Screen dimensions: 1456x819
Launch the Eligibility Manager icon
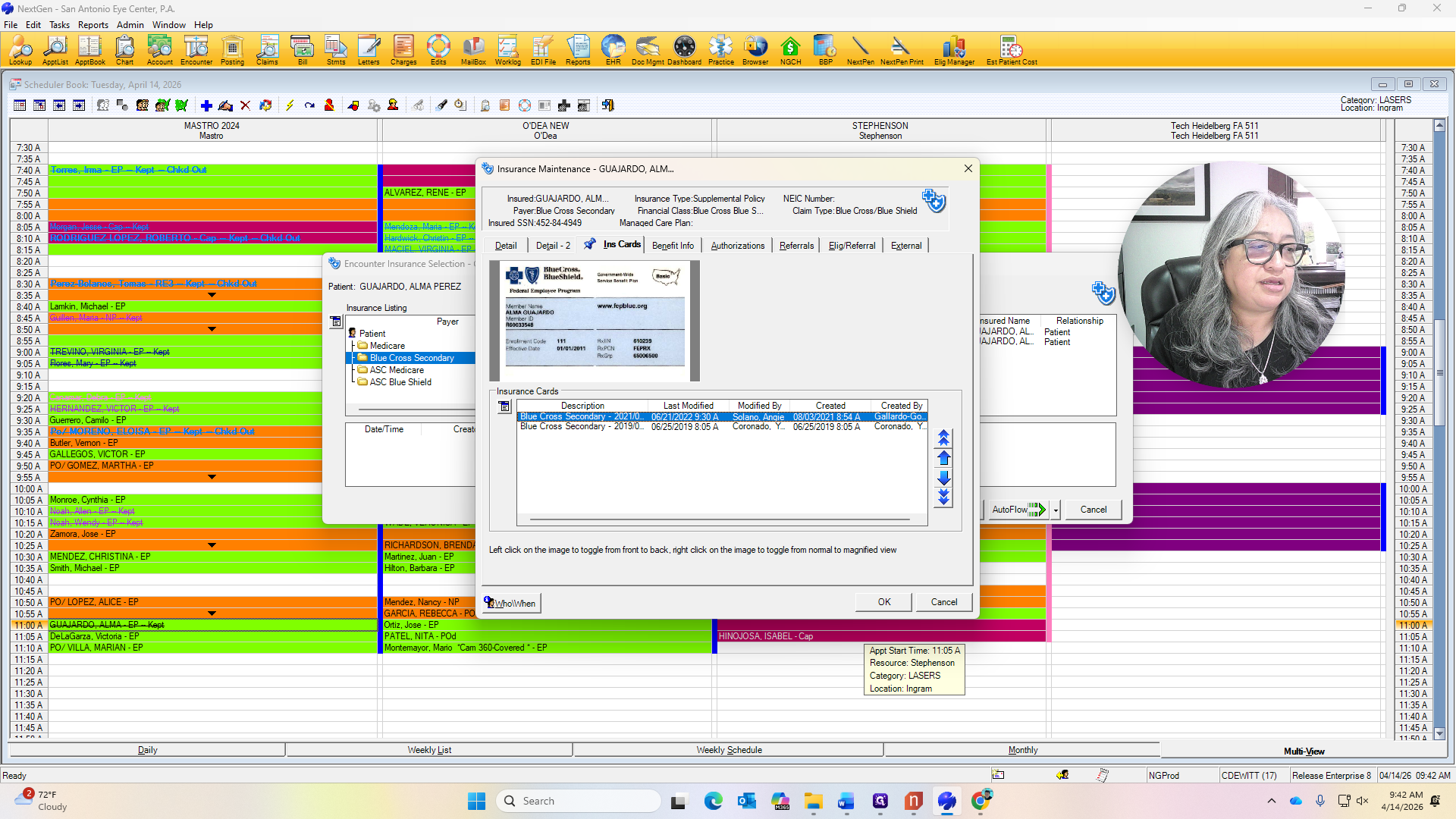click(x=954, y=50)
